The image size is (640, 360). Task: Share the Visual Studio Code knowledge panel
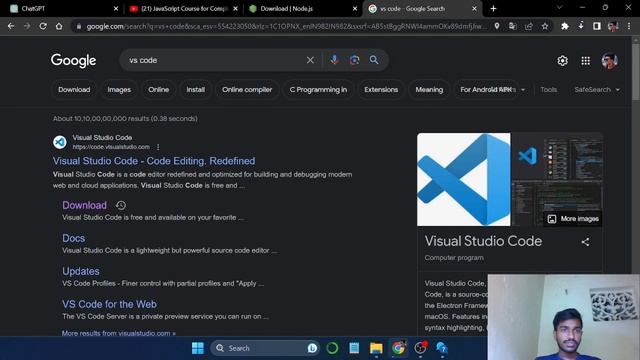click(585, 242)
